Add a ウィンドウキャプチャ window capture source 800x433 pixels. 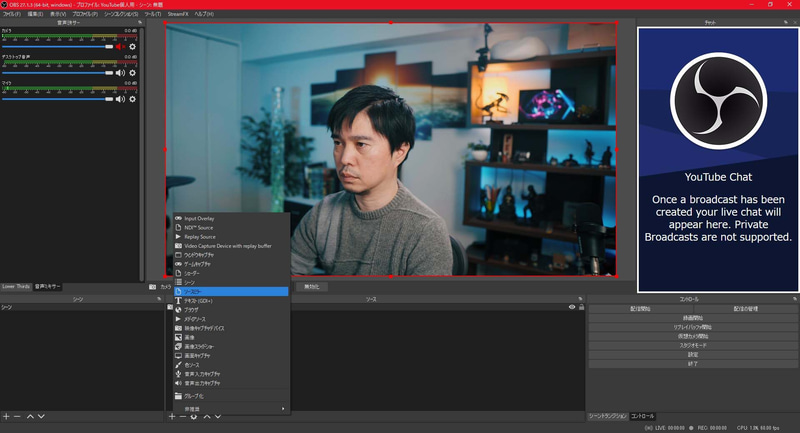tap(231, 255)
